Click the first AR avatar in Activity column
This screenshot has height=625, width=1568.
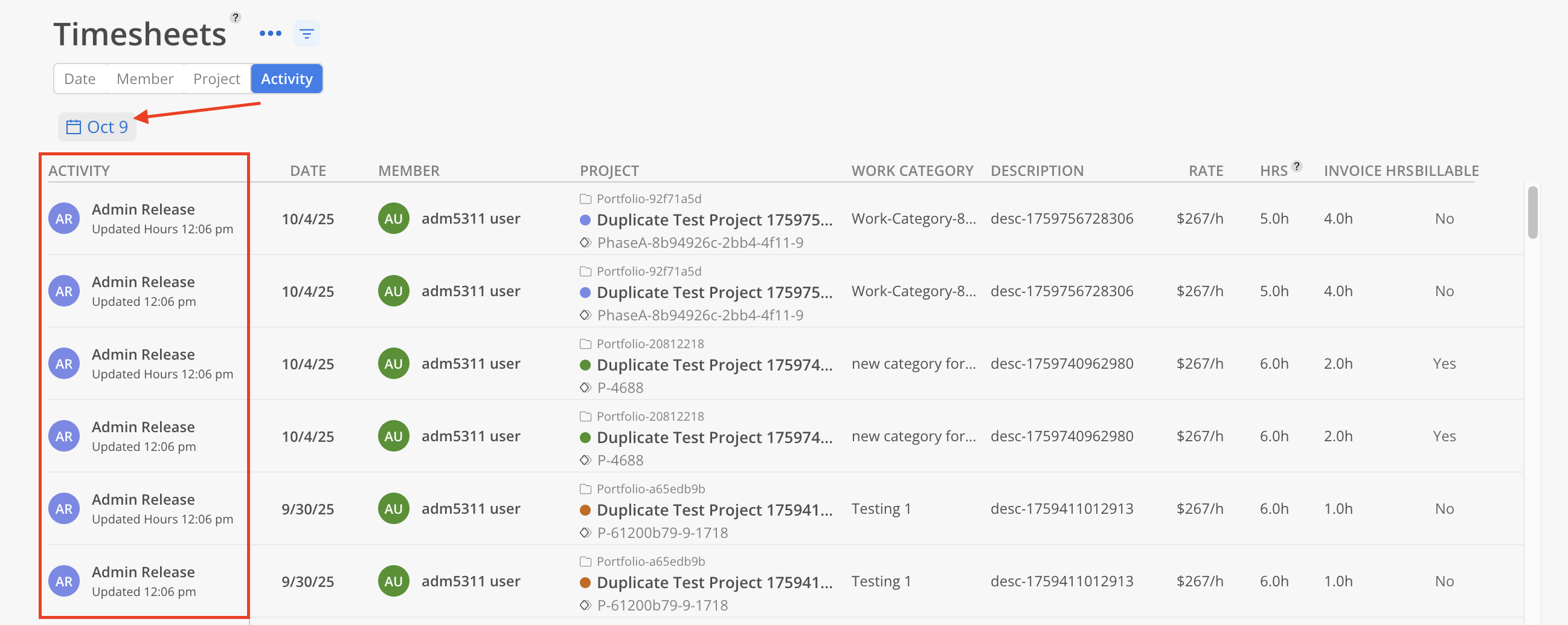(x=64, y=219)
